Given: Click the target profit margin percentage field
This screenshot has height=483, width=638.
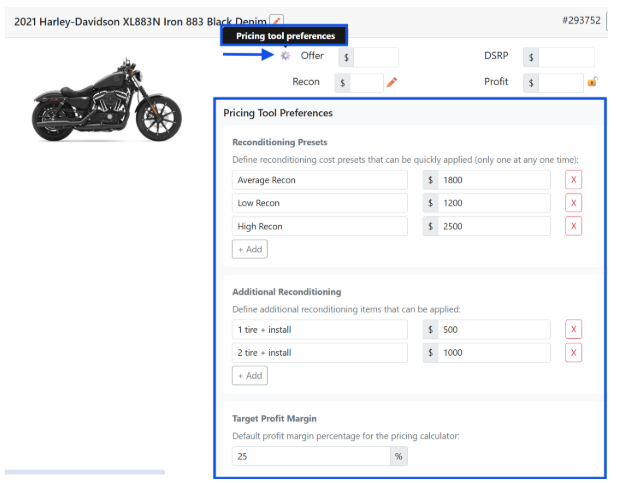Looking at the screenshot, I should (x=310, y=456).
